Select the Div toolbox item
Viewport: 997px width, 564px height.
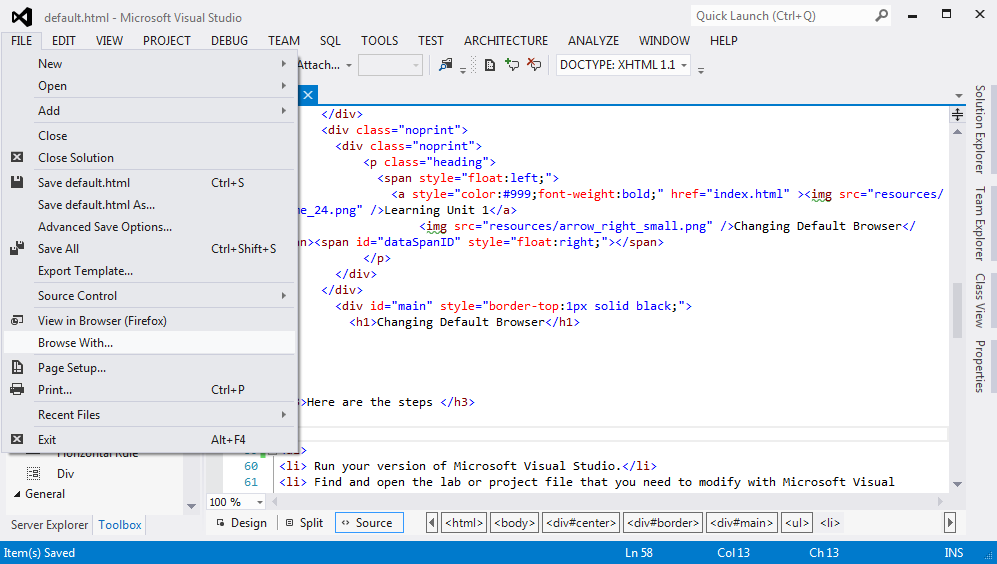click(65, 473)
